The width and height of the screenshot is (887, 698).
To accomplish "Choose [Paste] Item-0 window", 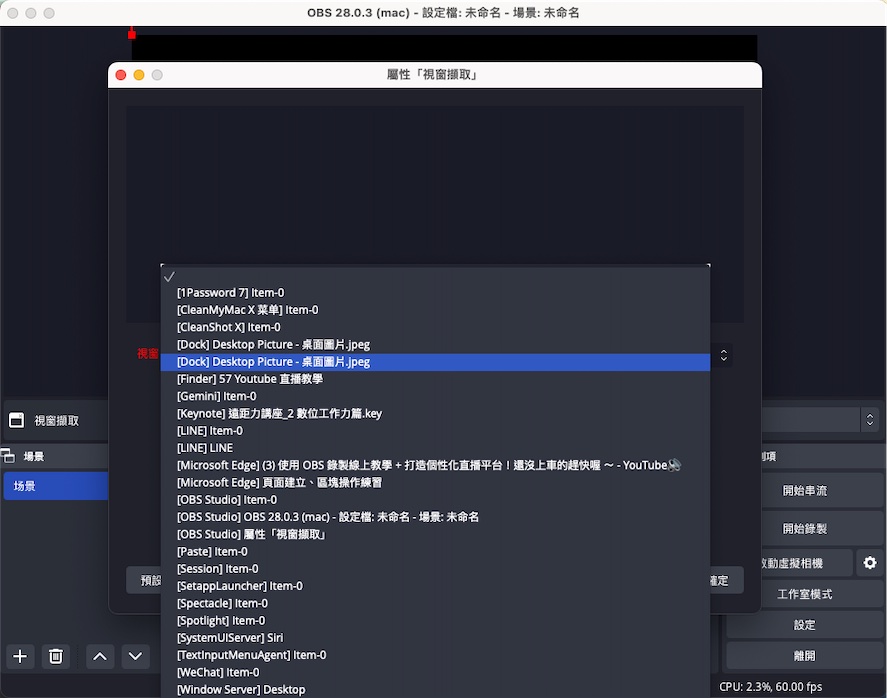I will [435, 551].
